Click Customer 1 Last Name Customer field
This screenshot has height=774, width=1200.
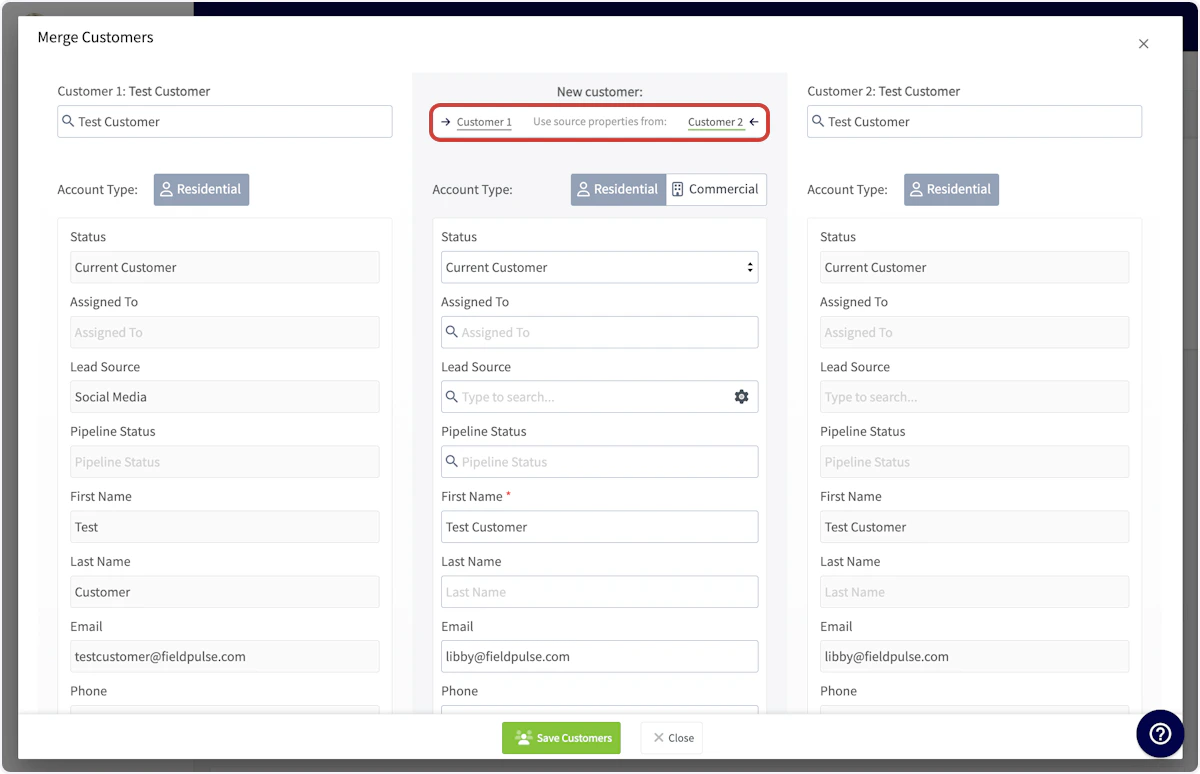pos(225,592)
